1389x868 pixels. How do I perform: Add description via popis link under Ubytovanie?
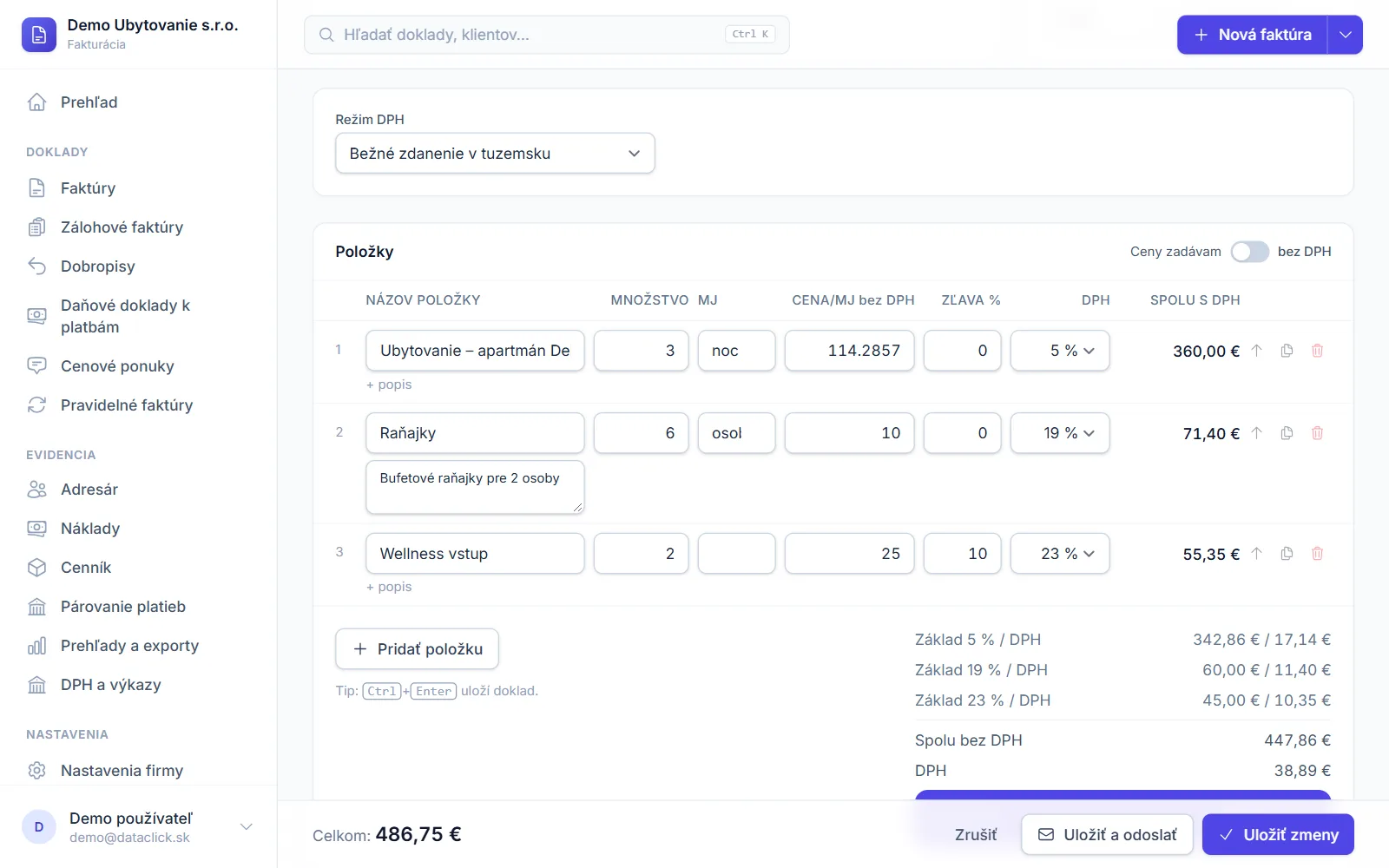389,385
